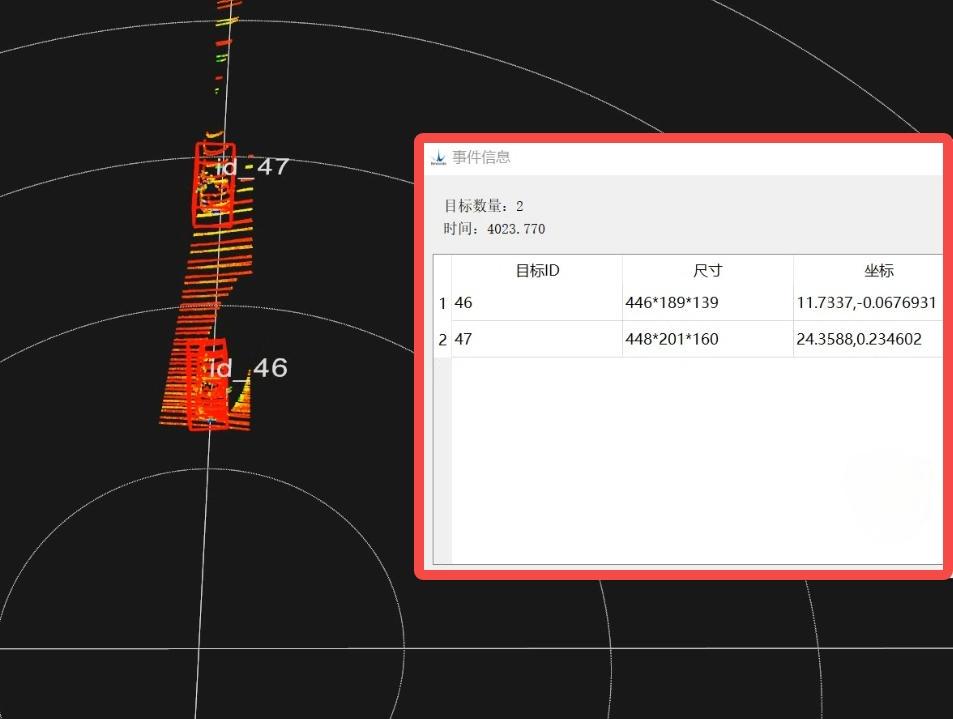953x719 pixels.
Task: Sort table by 尺寸 column header
Action: click(707, 271)
